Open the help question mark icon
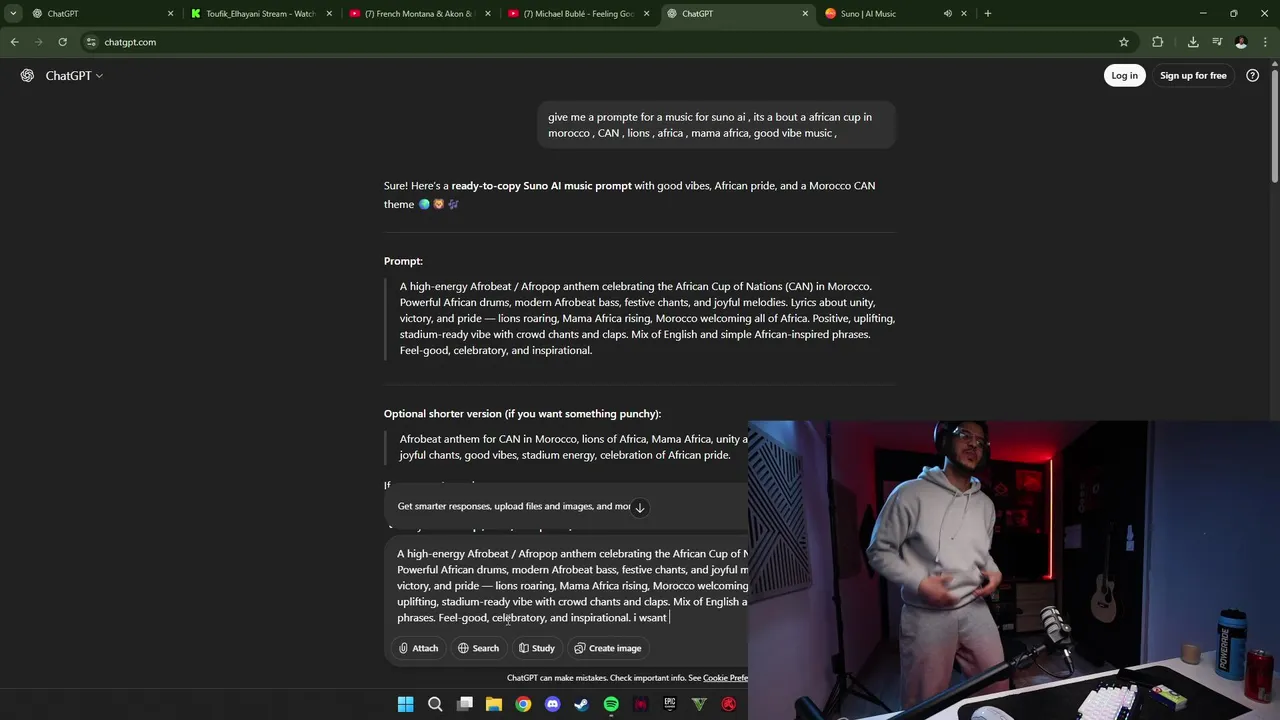The height and width of the screenshot is (720, 1280). [x=1252, y=75]
